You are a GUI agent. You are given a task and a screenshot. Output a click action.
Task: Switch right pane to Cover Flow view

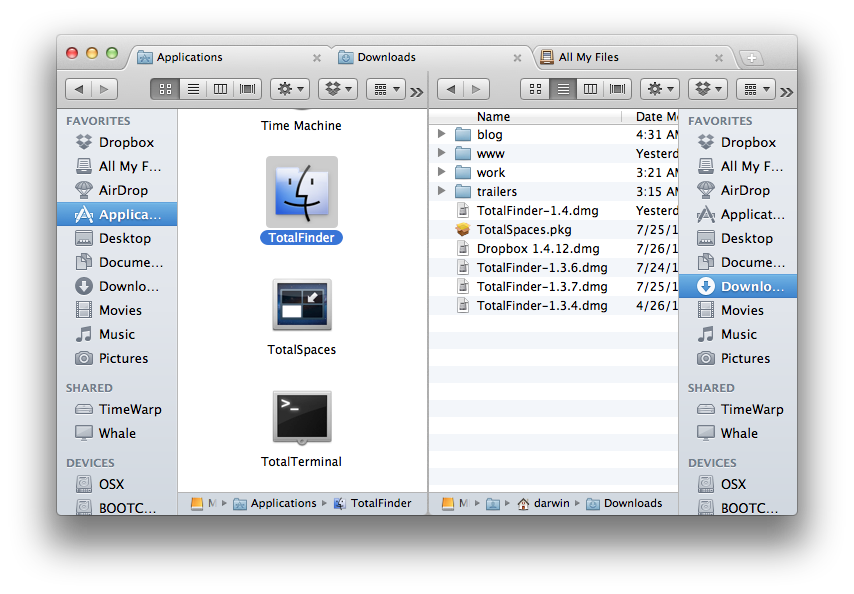618,89
